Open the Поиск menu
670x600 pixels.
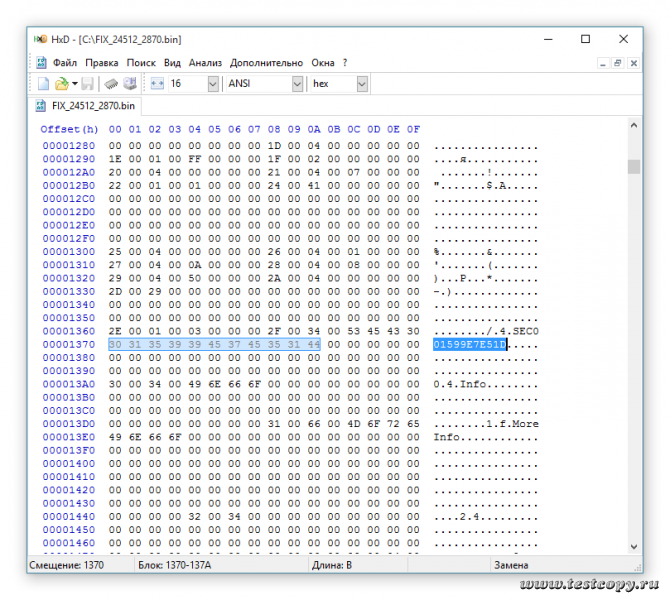click(141, 62)
